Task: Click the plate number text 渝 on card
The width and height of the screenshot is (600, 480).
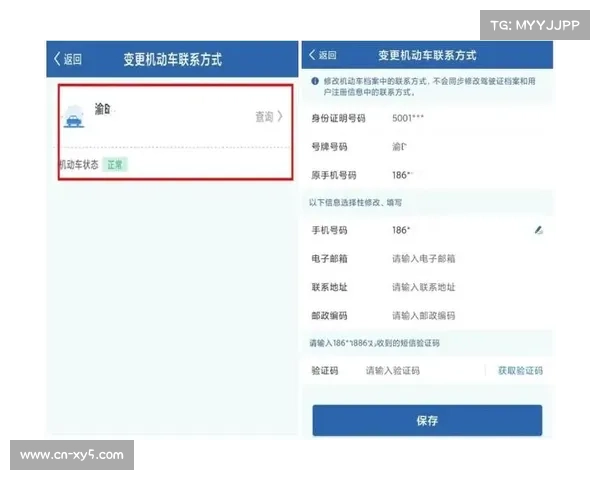Action: pyautogui.click(x=102, y=109)
